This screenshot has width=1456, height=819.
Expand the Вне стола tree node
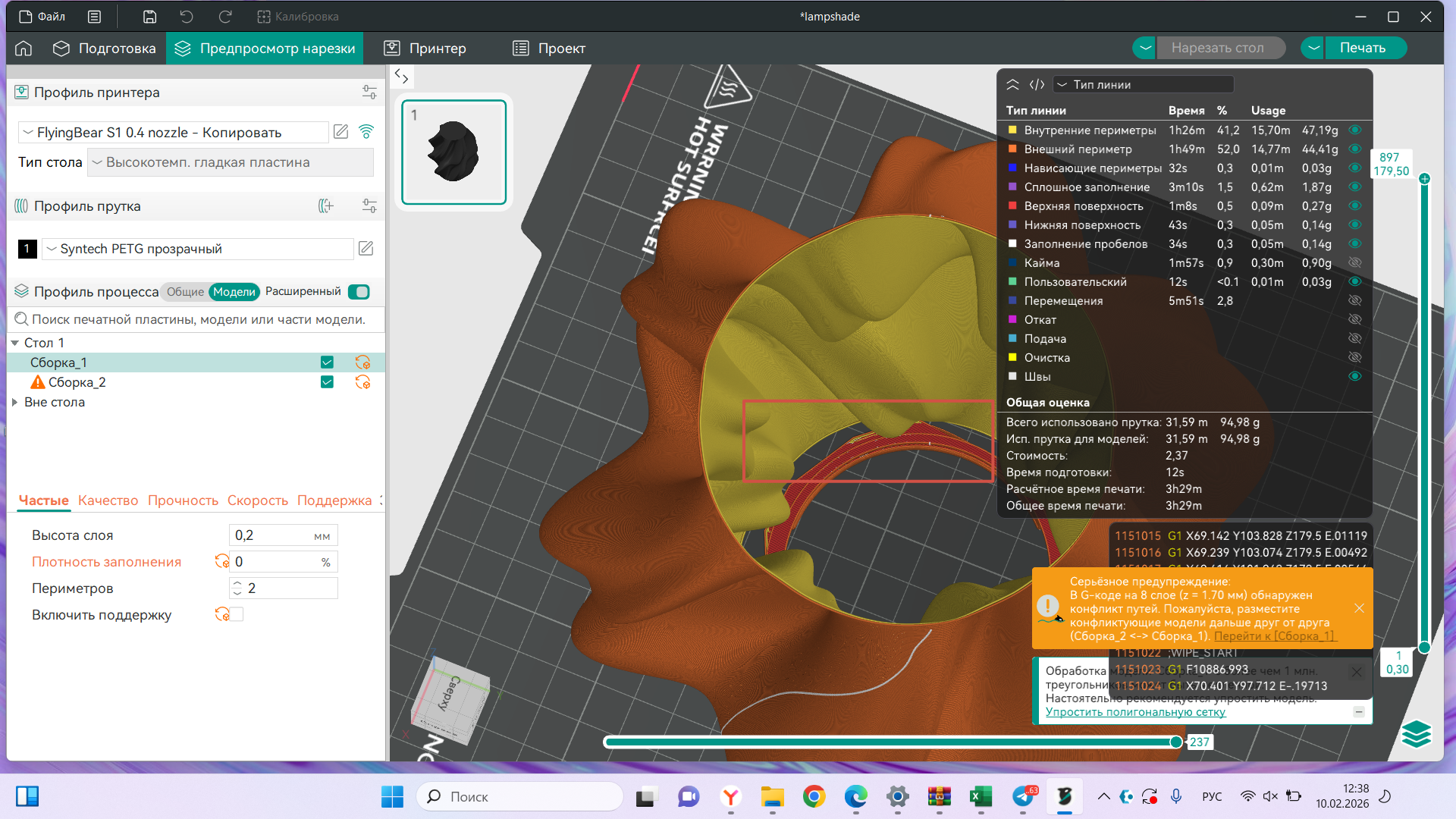coord(14,403)
